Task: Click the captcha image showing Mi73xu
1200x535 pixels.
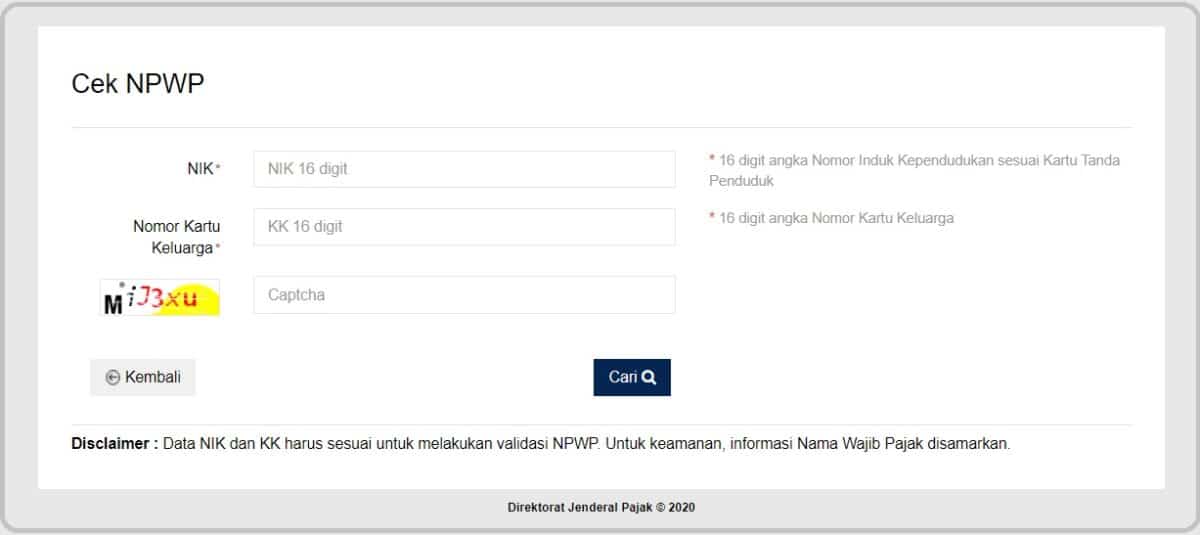Action: tap(160, 297)
